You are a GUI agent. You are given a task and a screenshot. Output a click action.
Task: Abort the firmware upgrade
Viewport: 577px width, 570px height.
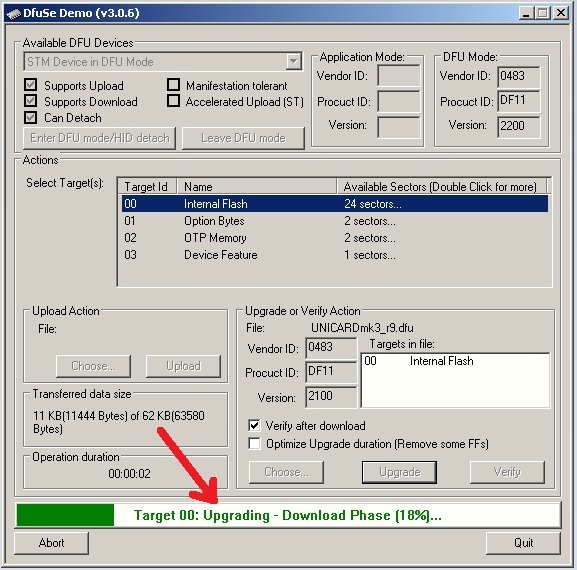click(x=52, y=543)
